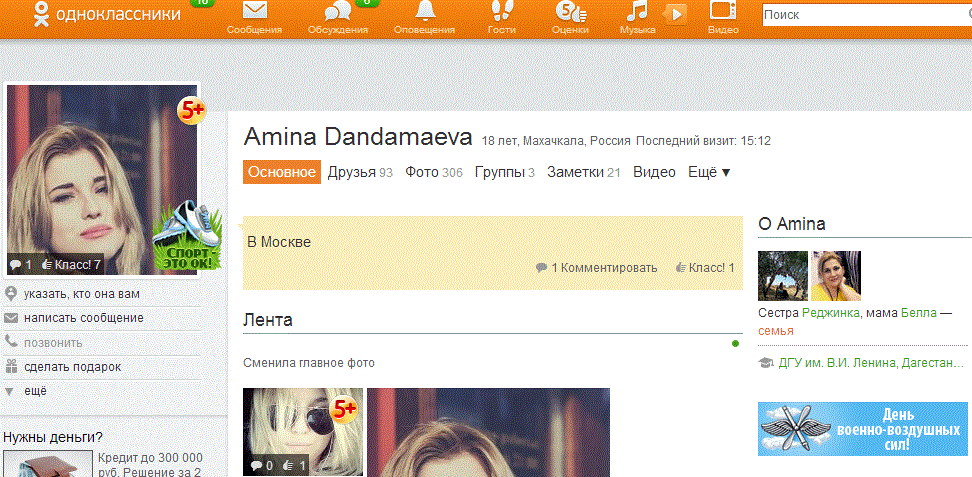972x477 pixels.
Task: Open the Сообщения envelope icon
Action: coord(254,12)
